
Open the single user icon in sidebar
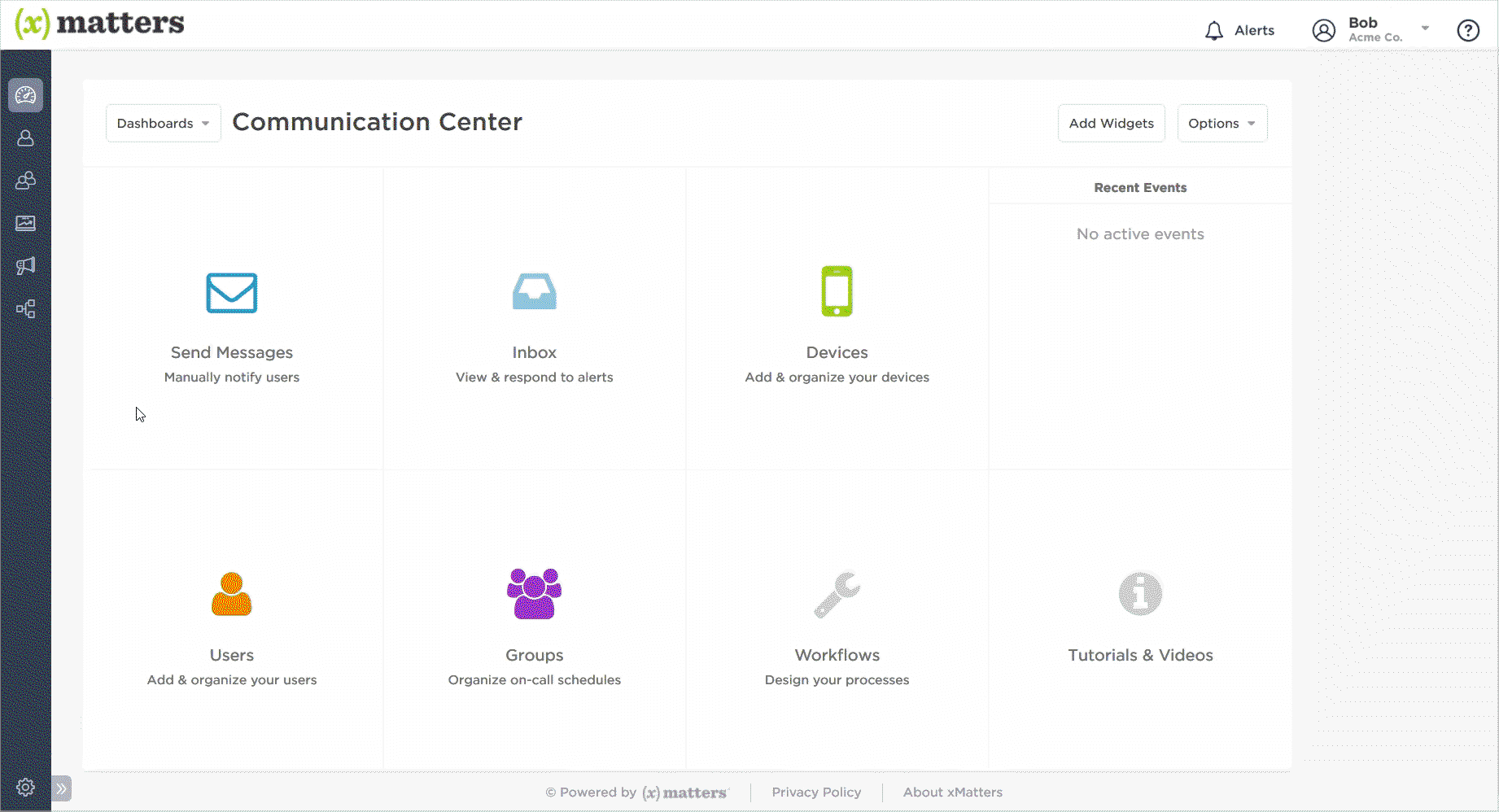click(x=25, y=138)
